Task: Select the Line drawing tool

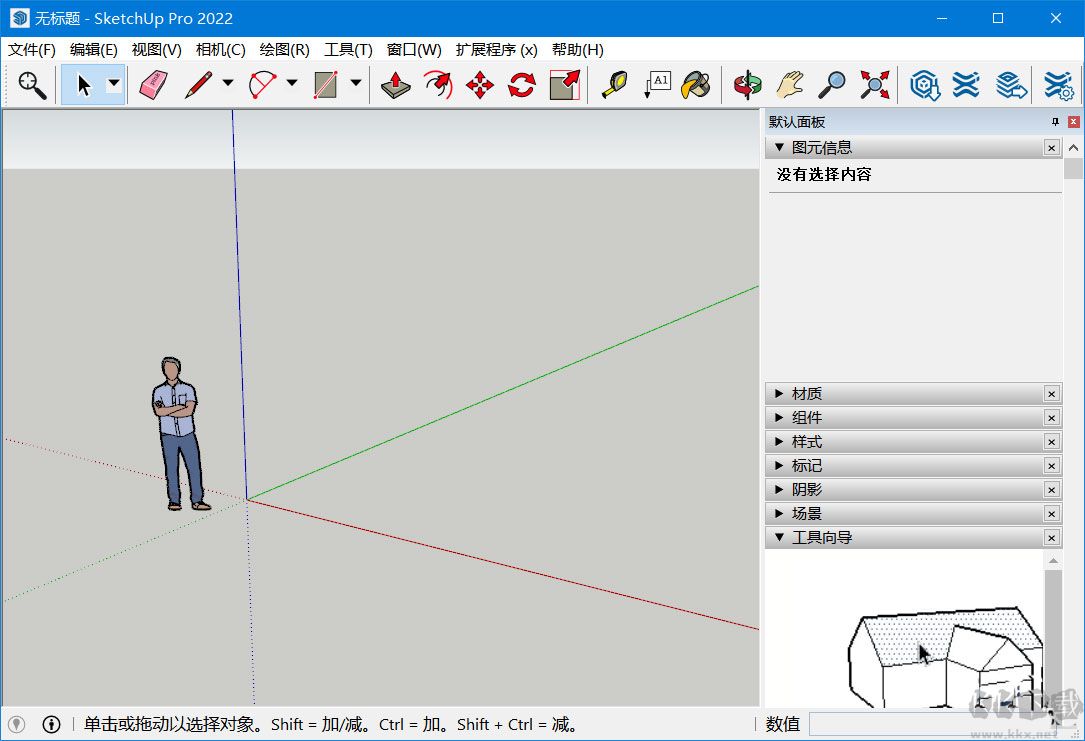Action: tap(197, 85)
